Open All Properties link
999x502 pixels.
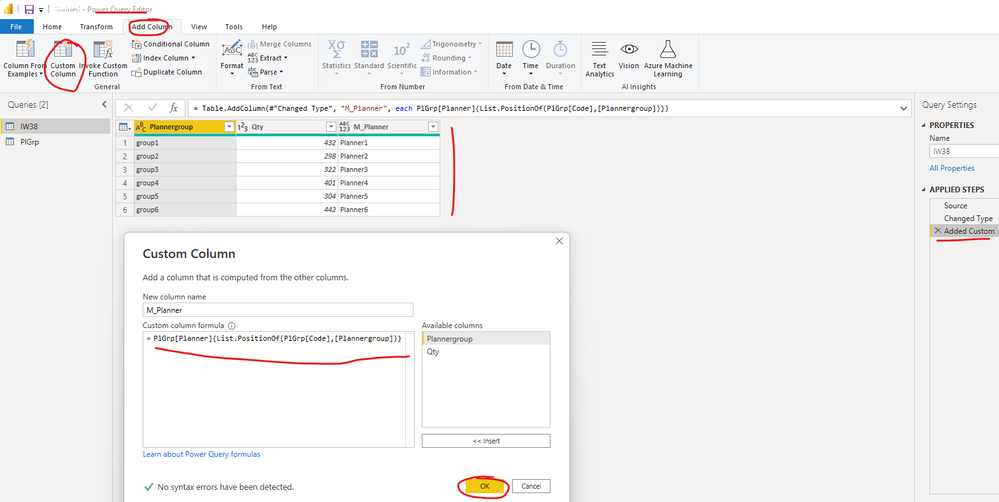pyautogui.click(x=952, y=168)
